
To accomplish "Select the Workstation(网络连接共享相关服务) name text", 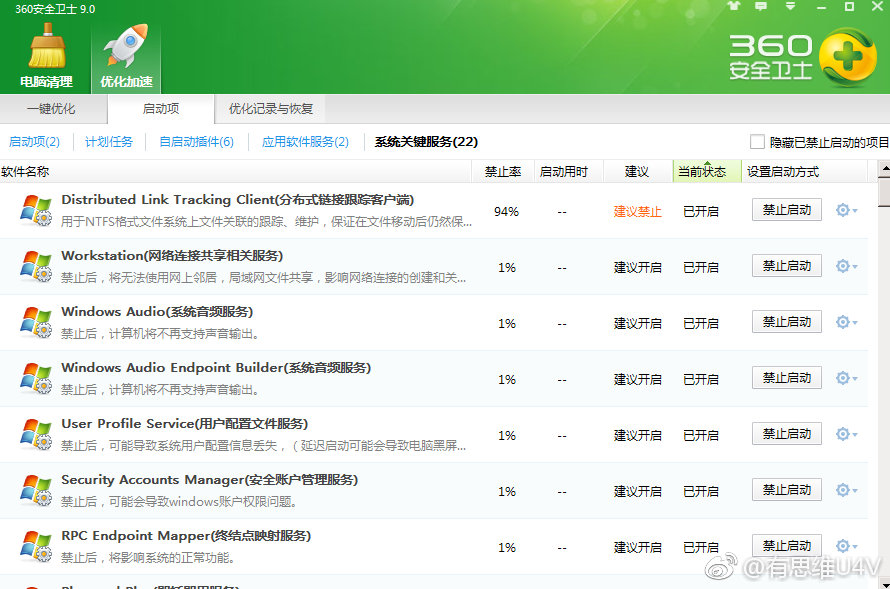I will pos(172,256).
